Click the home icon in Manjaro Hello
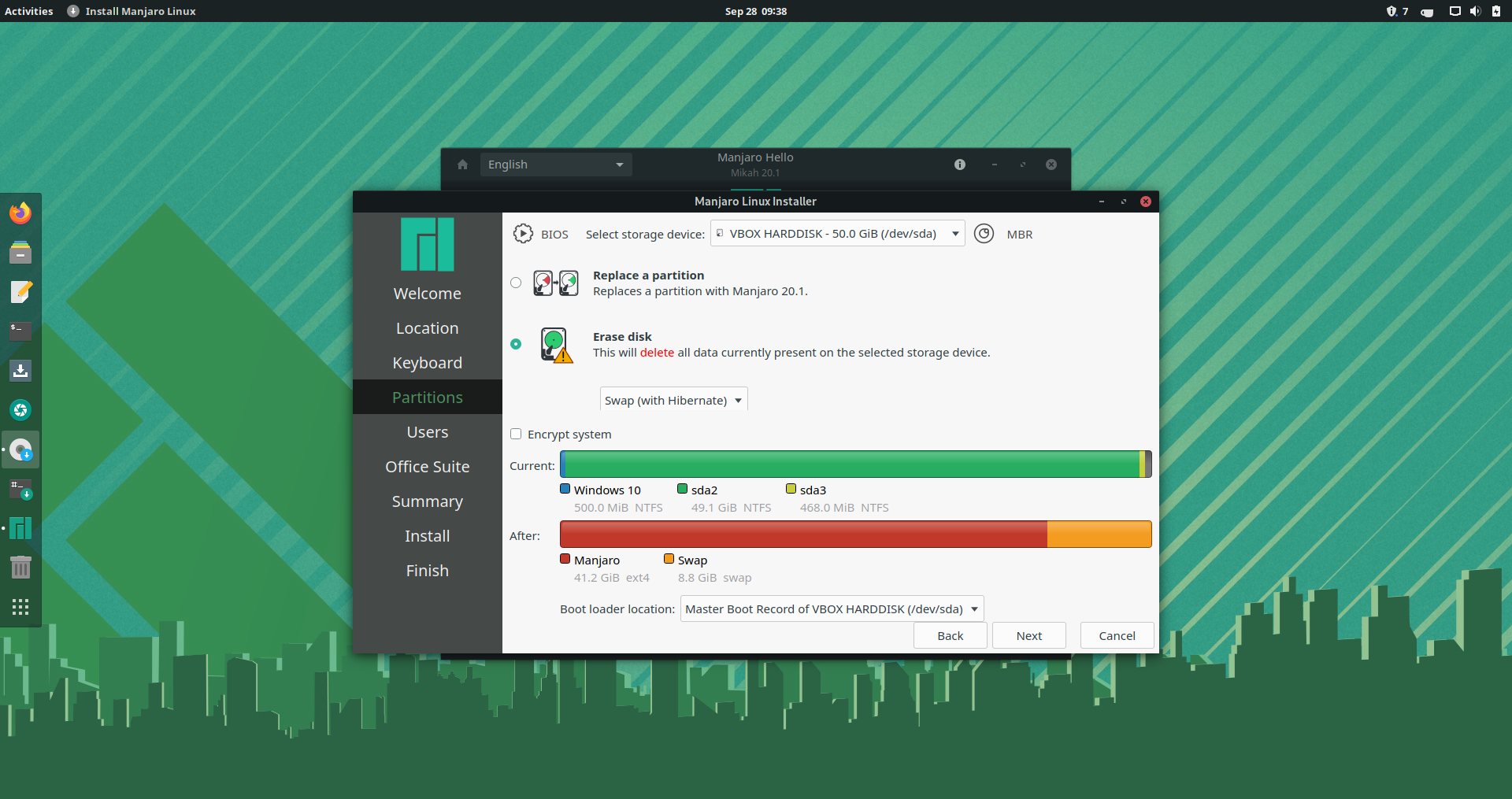This screenshot has height=799, width=1512. pos(462,165)
